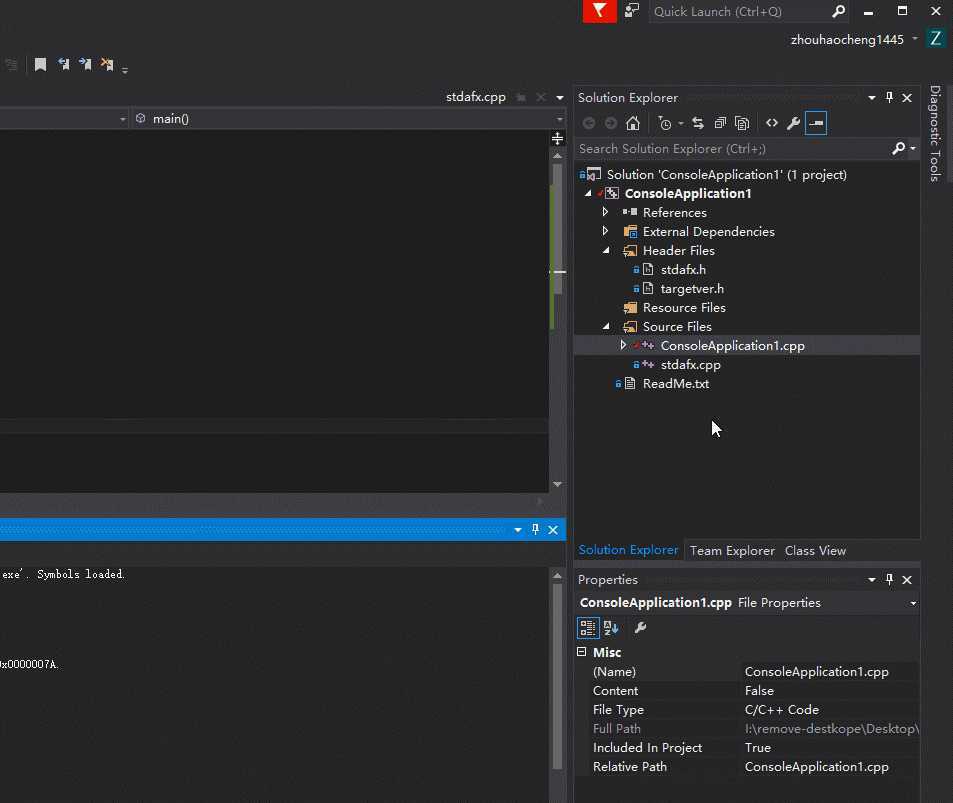
Task: Close the Output panel
Action: (x=553, y=529)
